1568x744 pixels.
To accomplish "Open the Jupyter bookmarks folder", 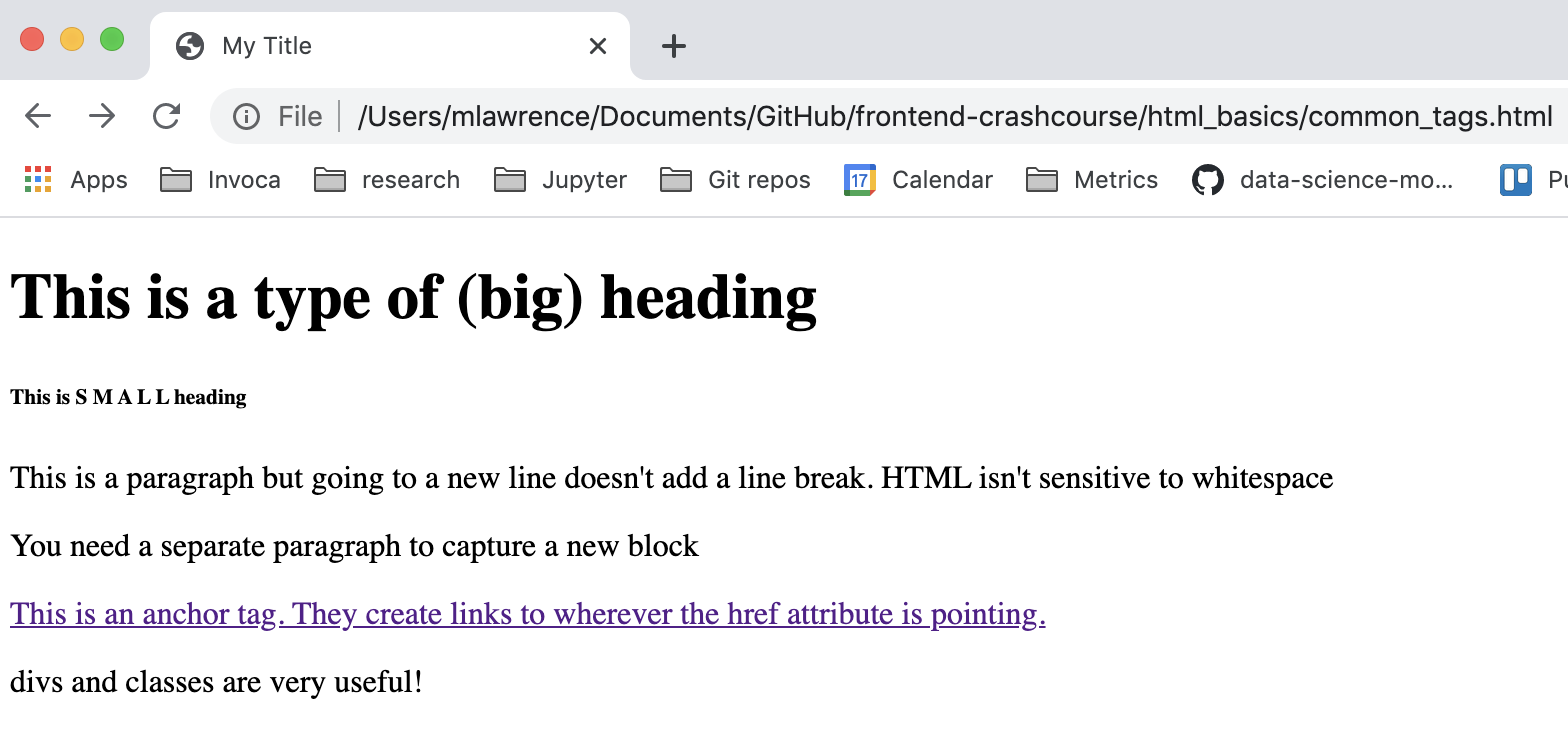I will pyautogui.click(x=561, y=180).
